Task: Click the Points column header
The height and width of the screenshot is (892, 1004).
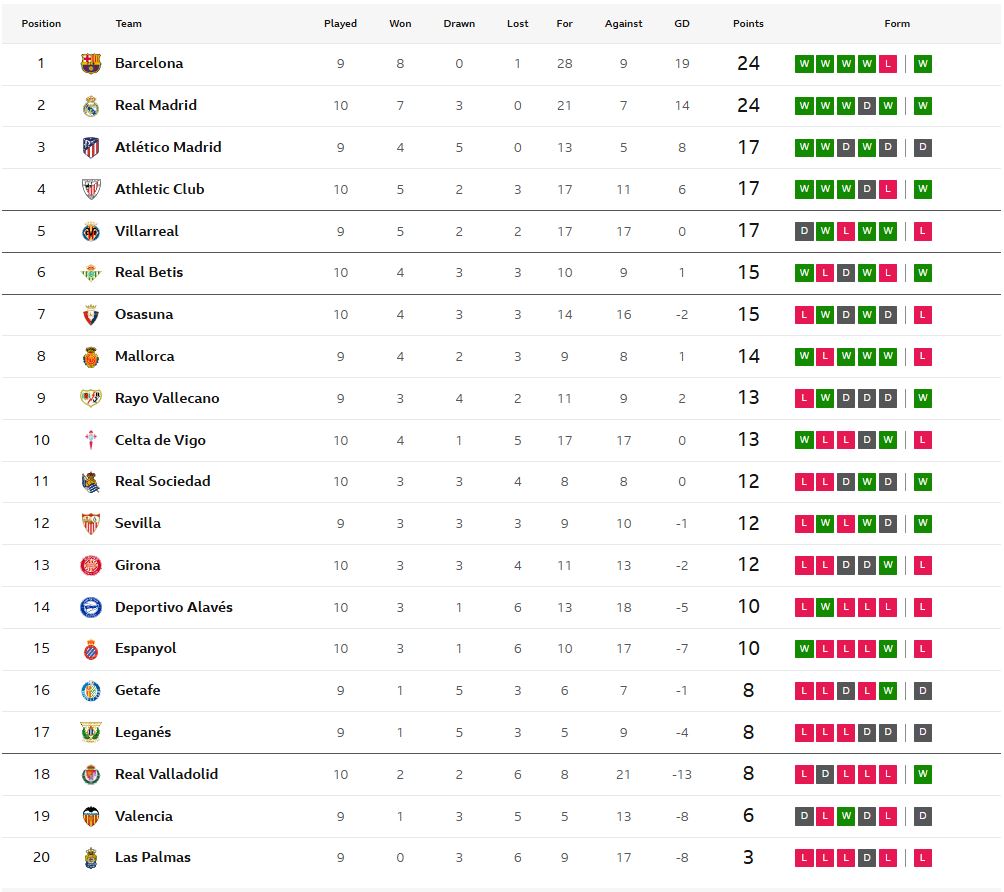Action: pos(748,24)
